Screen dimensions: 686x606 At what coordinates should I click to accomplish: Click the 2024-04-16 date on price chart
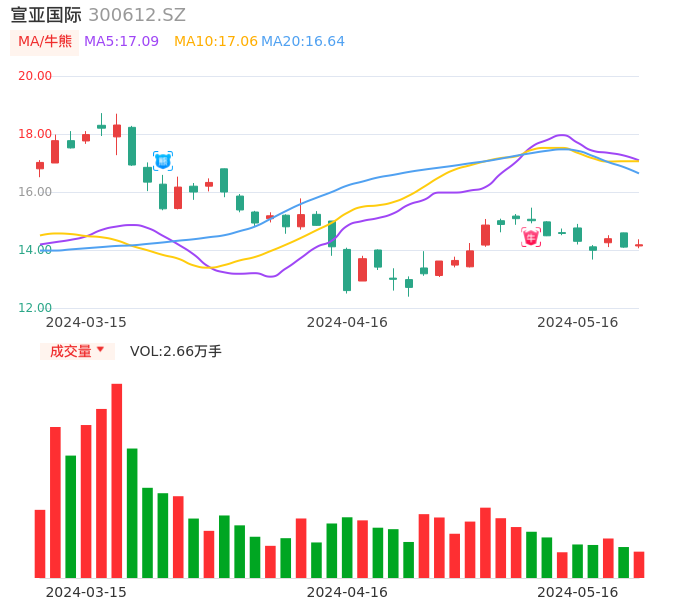pos(347,322)
